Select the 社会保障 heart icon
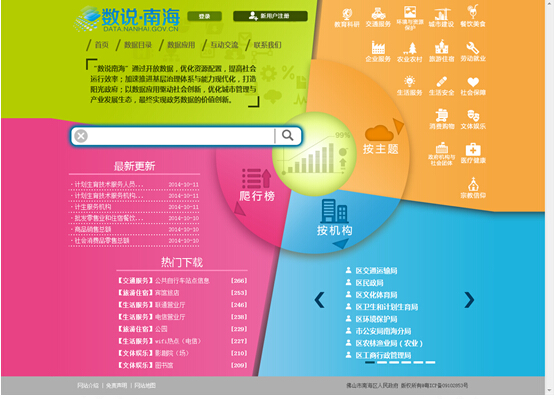Screen dimensions: 555x399 pyautogui.click(x=473, y=82)
